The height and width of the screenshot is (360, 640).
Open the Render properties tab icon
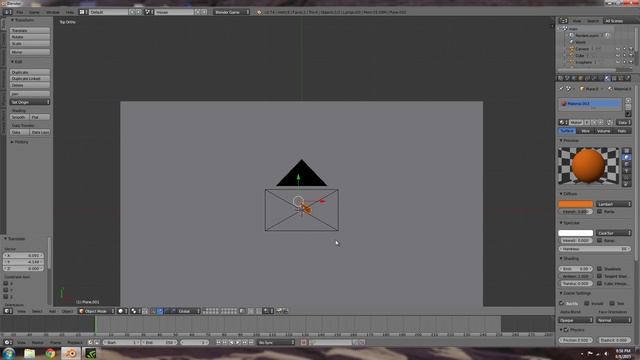[x=560, y=78]
